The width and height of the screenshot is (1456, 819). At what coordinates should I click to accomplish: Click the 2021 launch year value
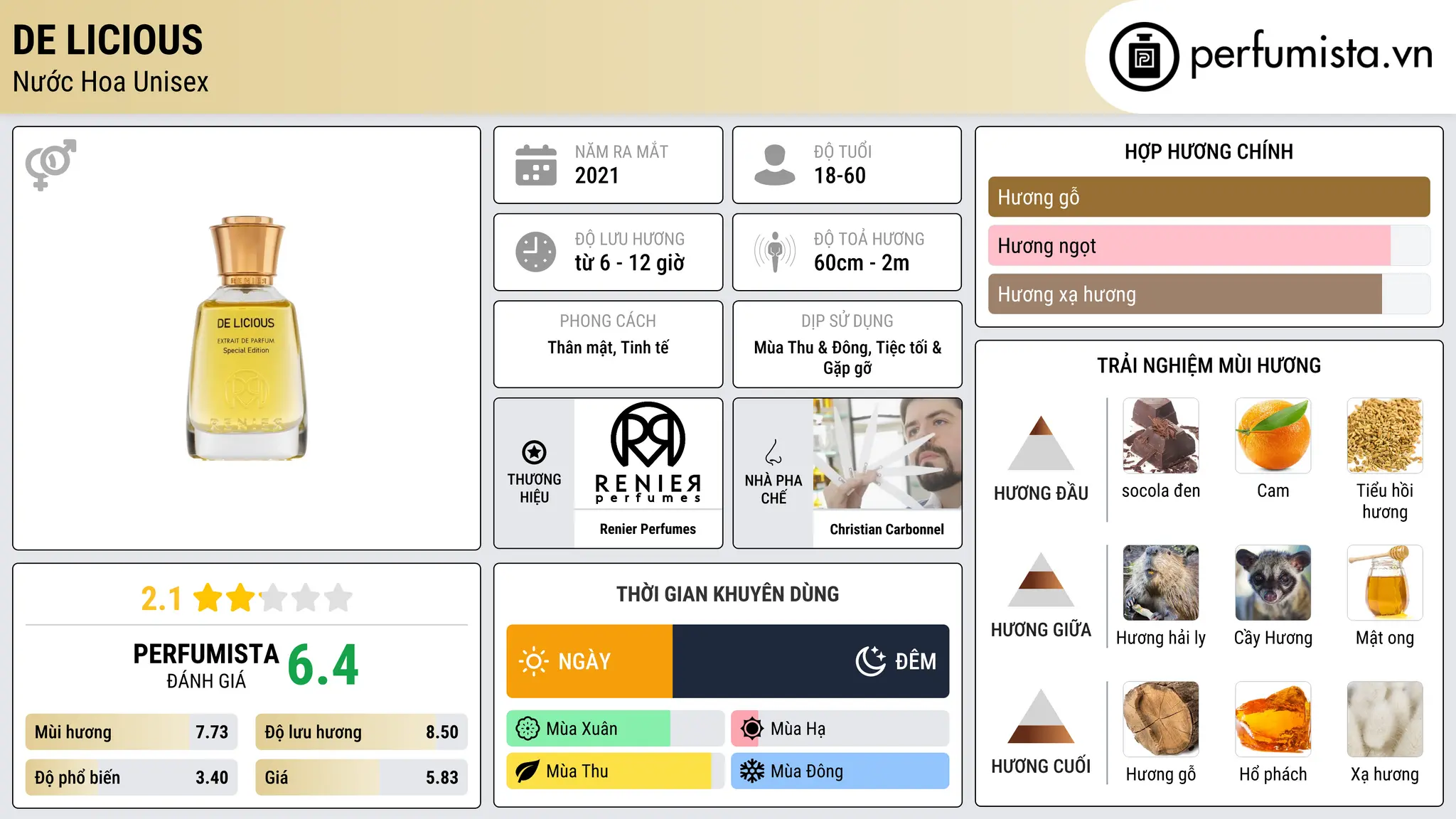tap(597, 176)
